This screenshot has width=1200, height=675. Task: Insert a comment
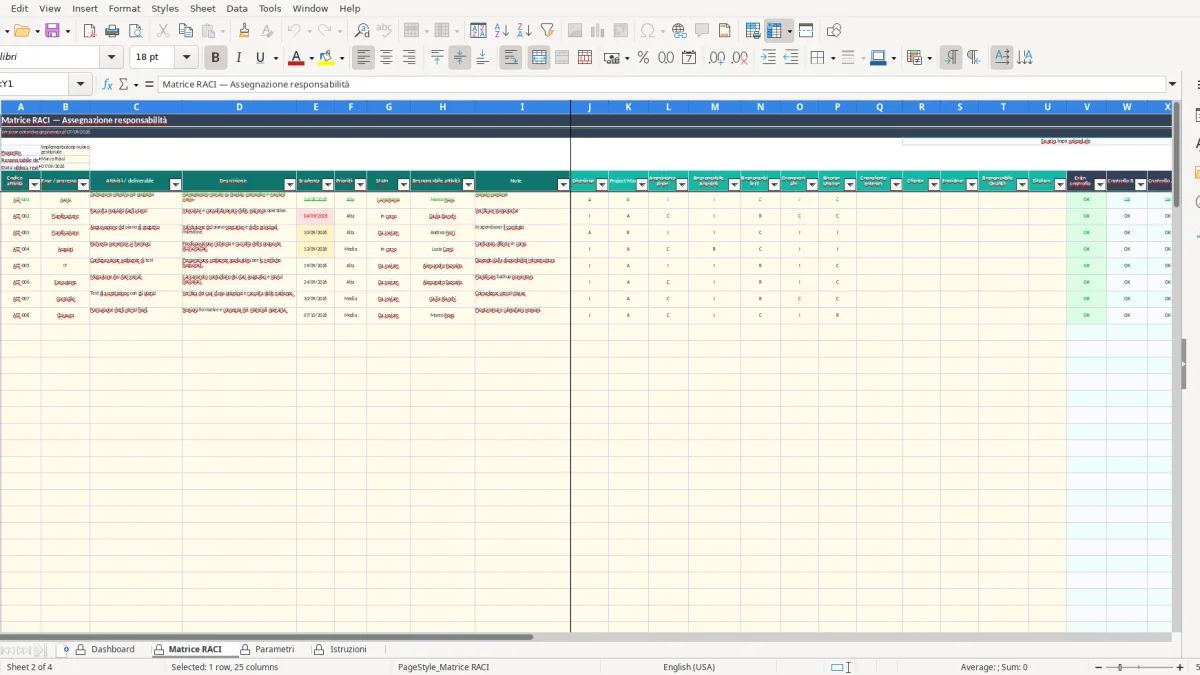702,31
